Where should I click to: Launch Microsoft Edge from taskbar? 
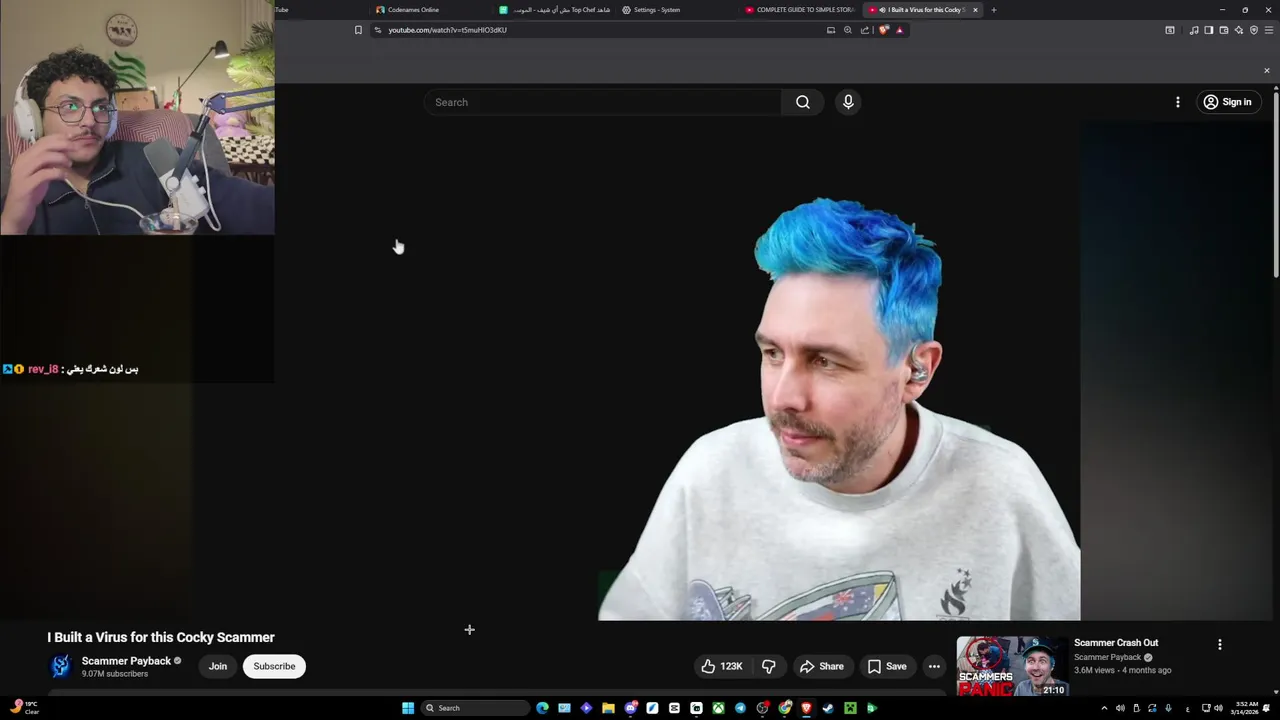[x=542, y=708]
